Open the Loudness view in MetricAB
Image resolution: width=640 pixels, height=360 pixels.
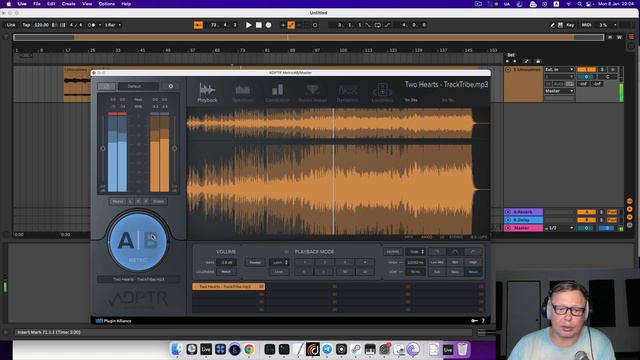pyautogui.click(x=382, y=93)
